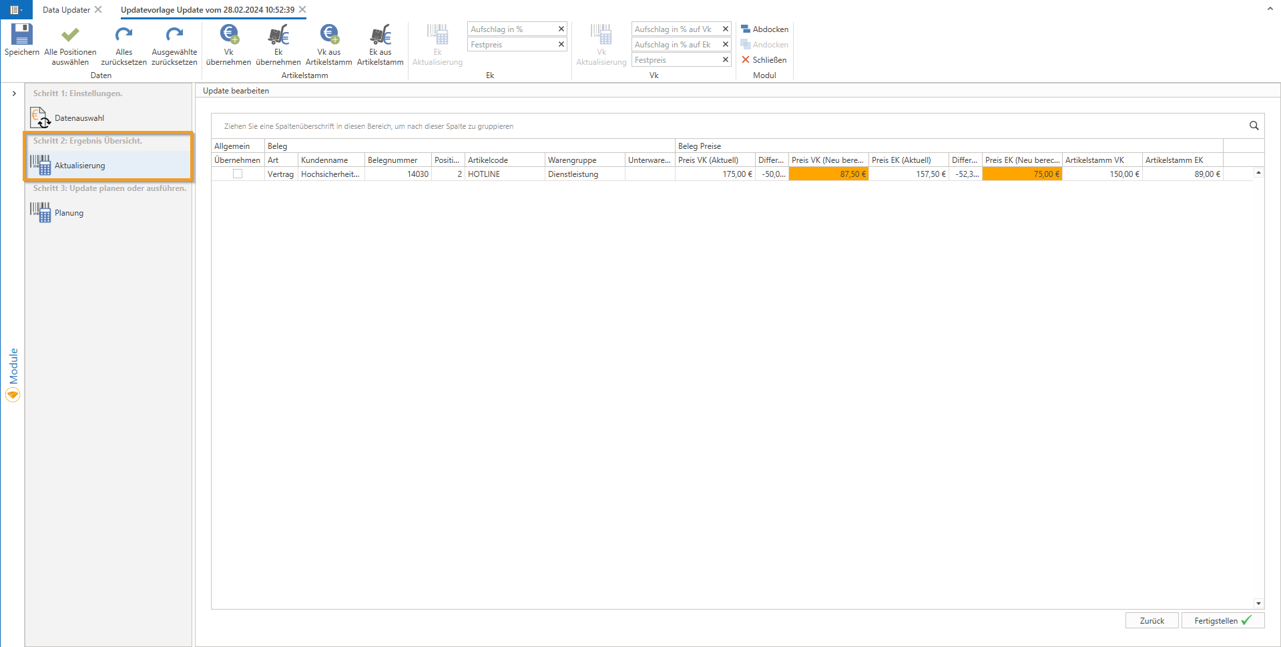Click Vk aus Artikelstamm icon
This screenshot has width=1281, height=647.
tap(329, 36)
